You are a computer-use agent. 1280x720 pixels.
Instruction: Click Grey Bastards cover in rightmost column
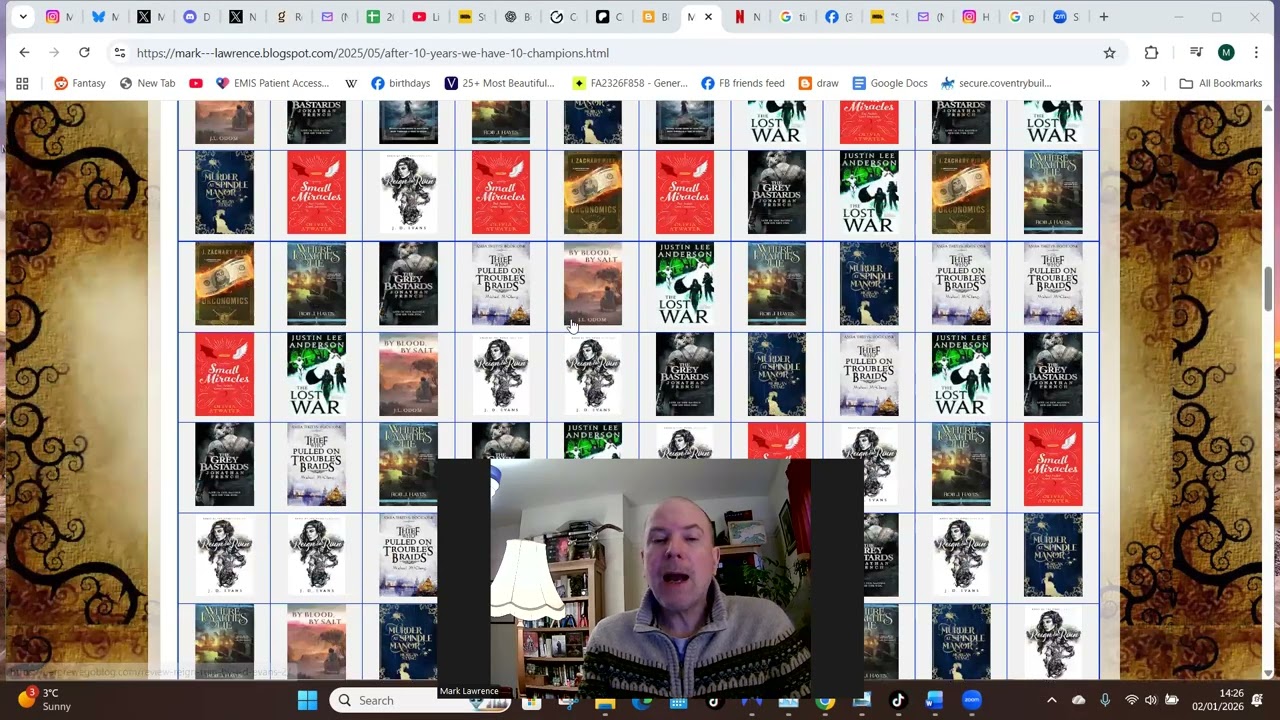1053,374
